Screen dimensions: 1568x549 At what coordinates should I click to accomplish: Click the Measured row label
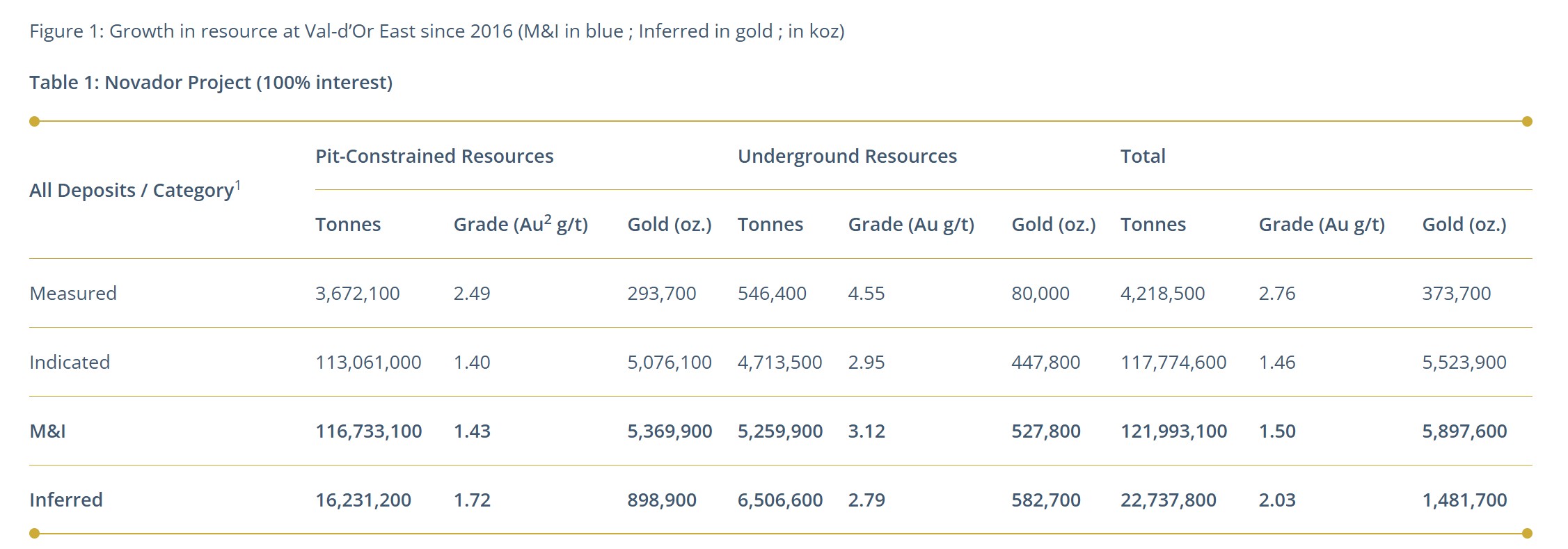point(73,294)
